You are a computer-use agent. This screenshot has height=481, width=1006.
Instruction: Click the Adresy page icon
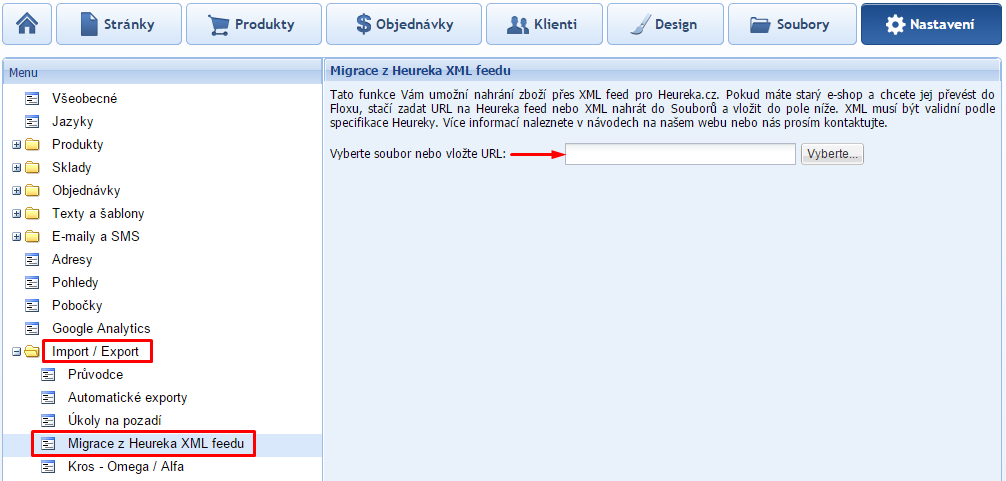[32, 260]
